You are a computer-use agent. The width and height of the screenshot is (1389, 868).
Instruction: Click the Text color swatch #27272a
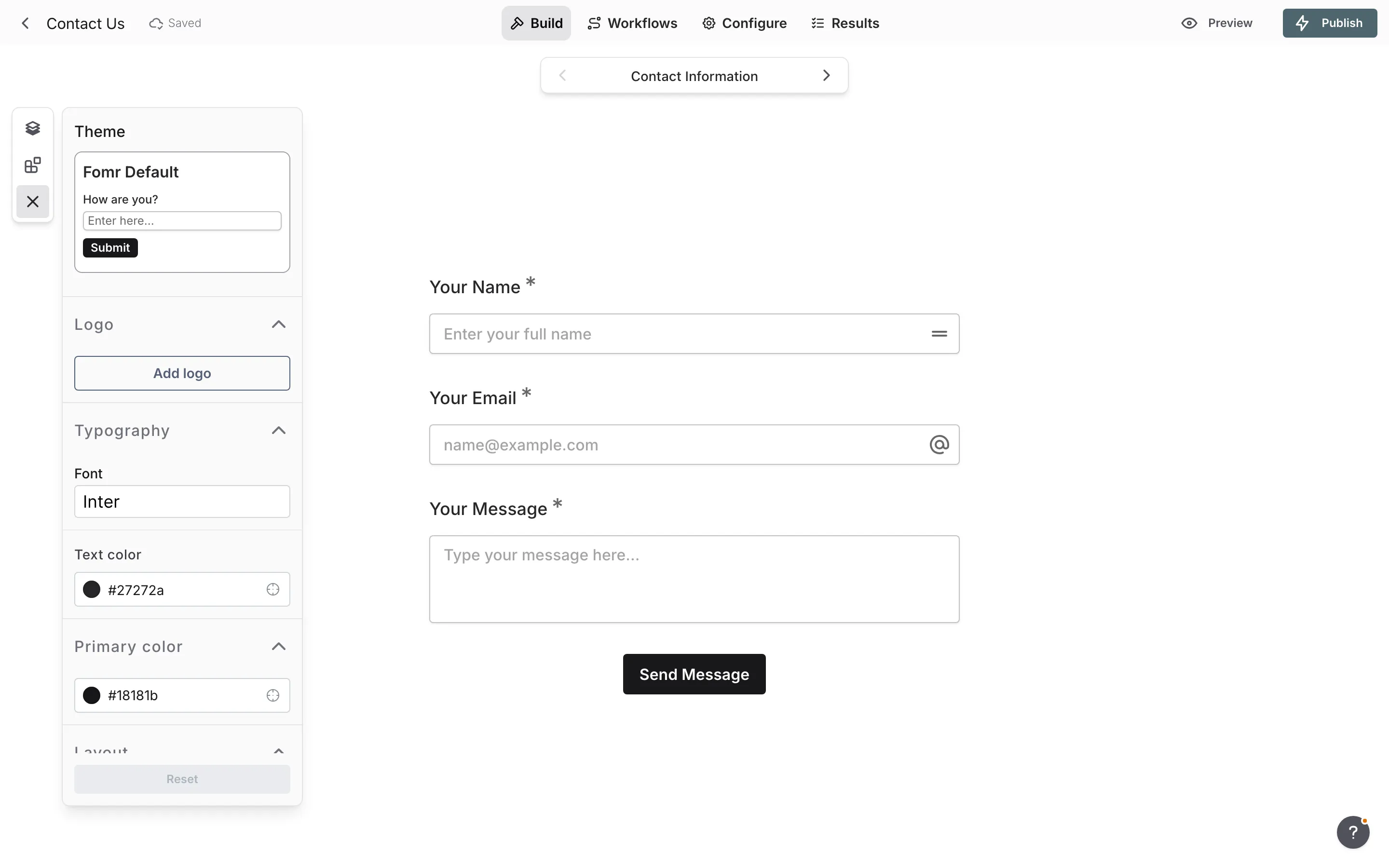92,590
